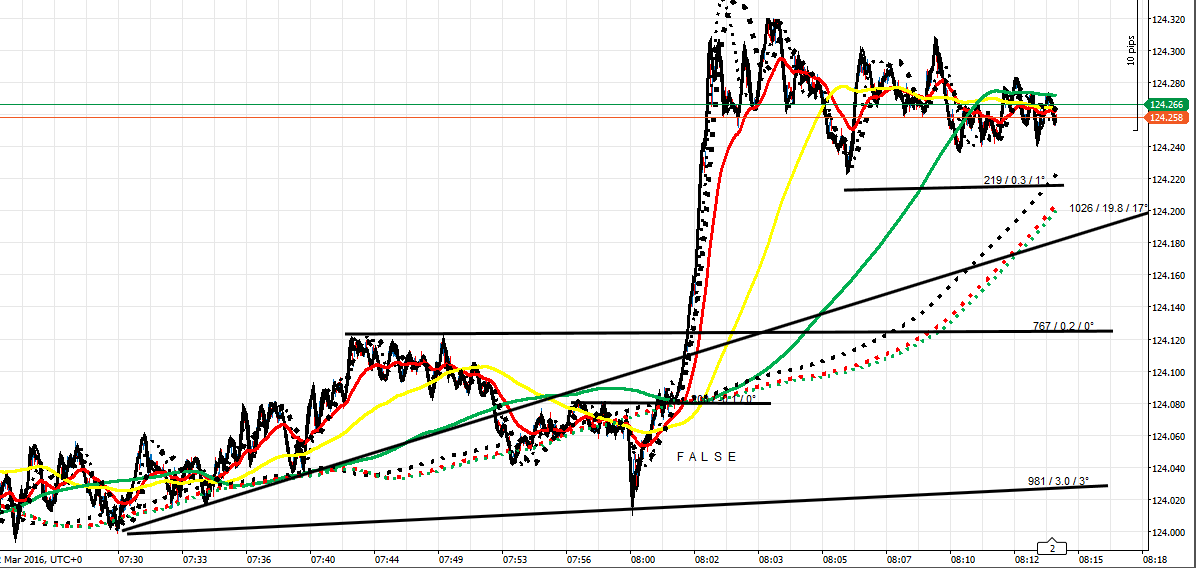Click the 08:05 time axis label

point(834,560)
